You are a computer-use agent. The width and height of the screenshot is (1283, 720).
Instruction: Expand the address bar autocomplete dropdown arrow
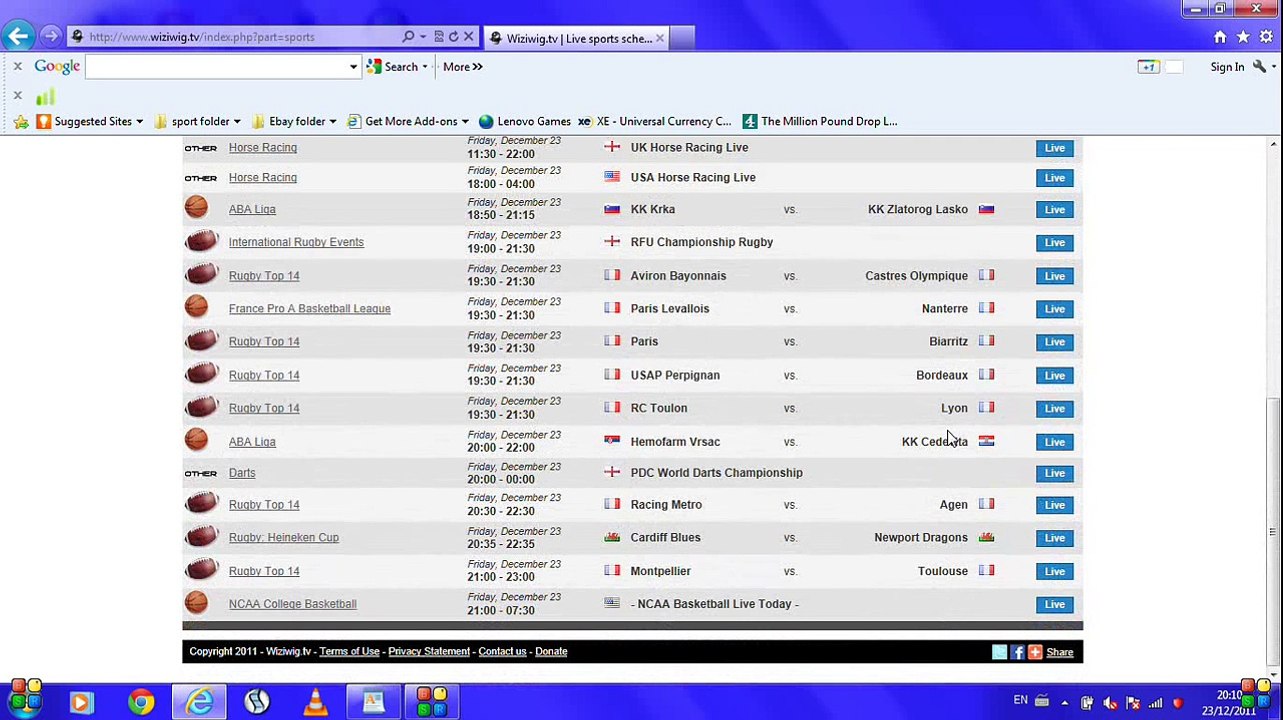[x=423, y=37]
